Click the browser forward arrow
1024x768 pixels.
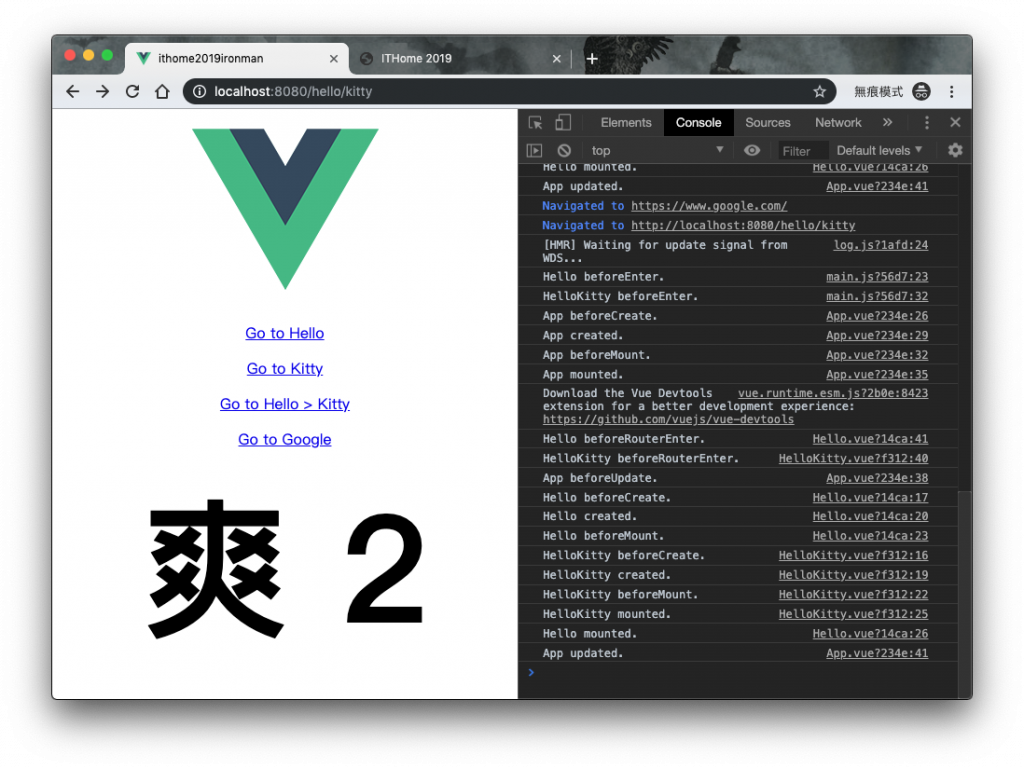(103, 91)
